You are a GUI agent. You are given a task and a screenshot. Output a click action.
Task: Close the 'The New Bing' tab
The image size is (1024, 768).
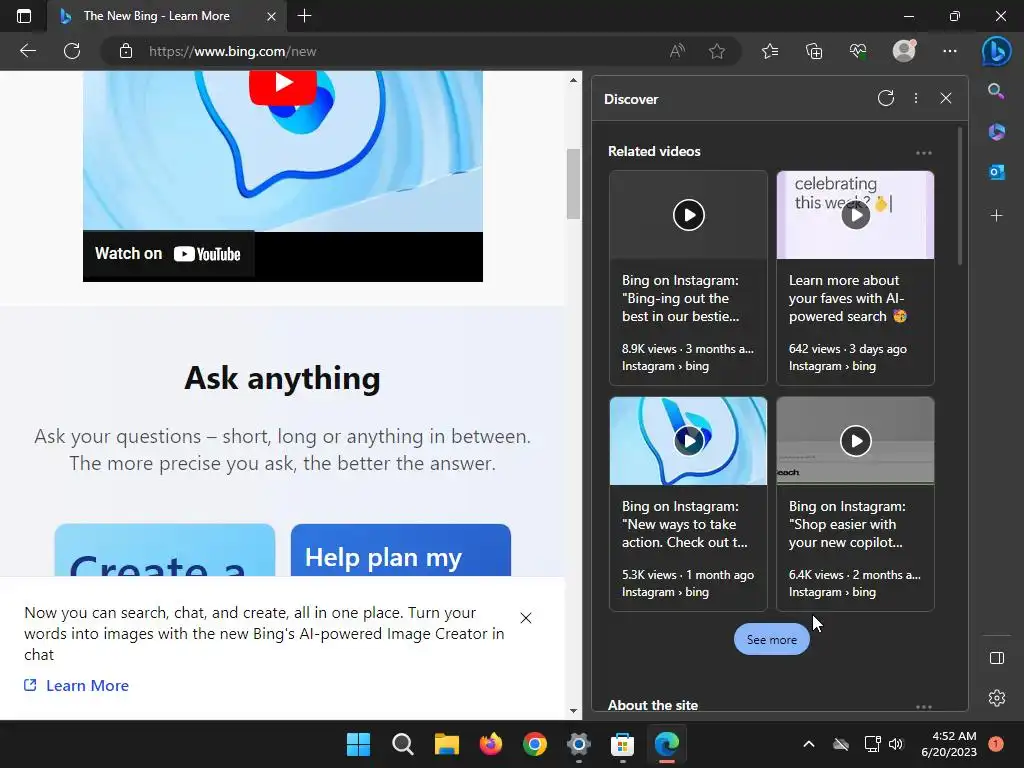(271, 16)
